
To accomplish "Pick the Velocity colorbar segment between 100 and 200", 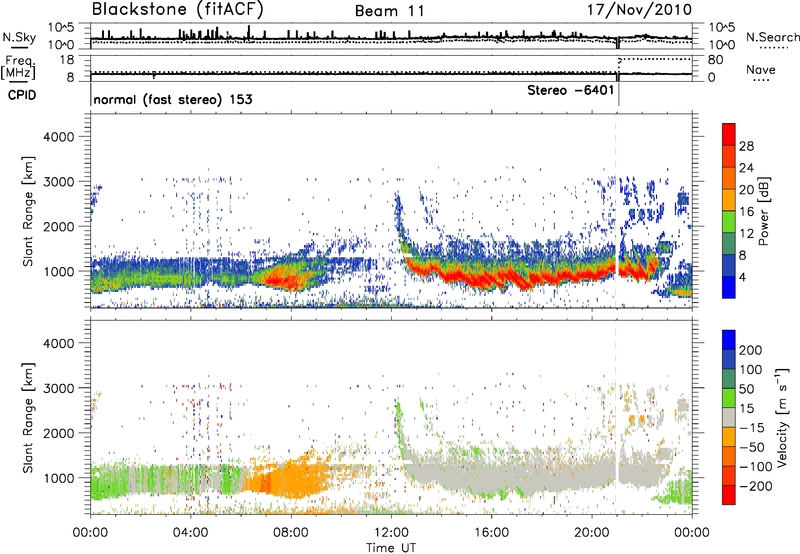I will (729, 359).
